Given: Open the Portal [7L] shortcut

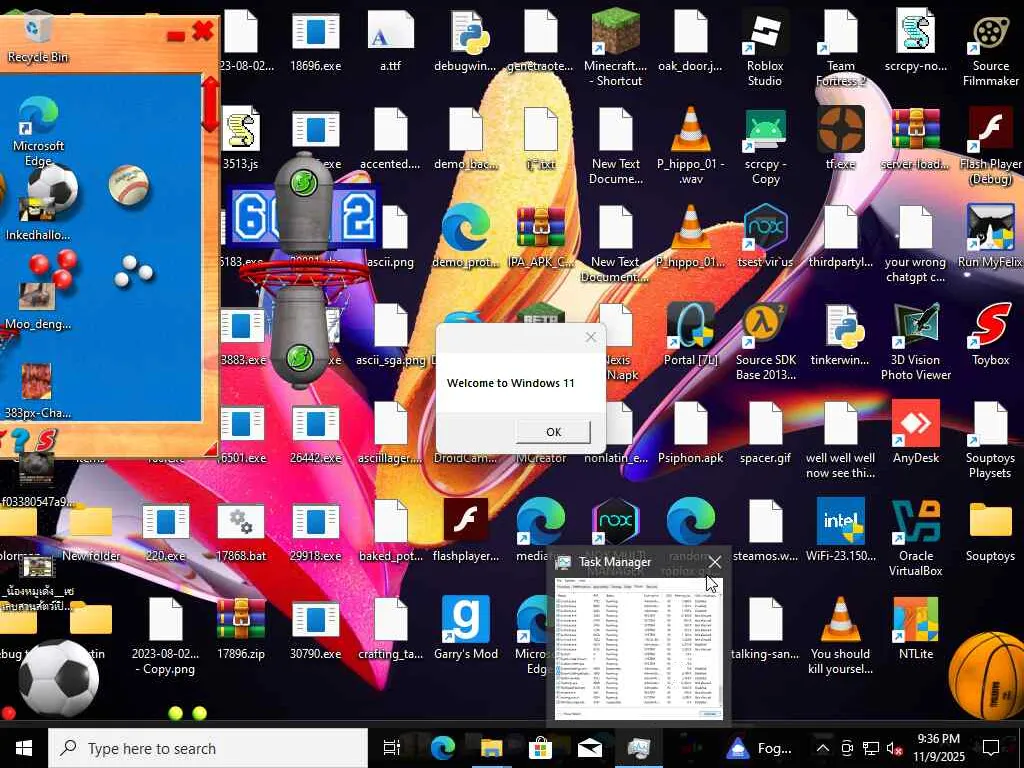Looking at the screenshot, I should pyautogui.click(x=690, y=335).
